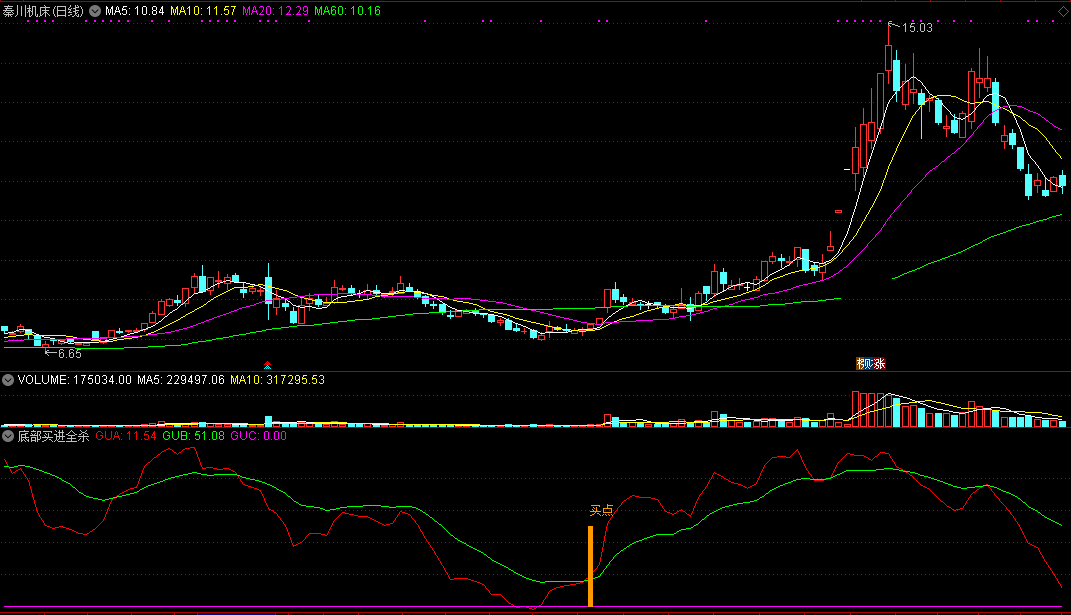The height and width of the screenshot is (615, 1071).
Task: Expand the dropdown next to 秦川机床(日线)
Action: [x=95, y=11]
